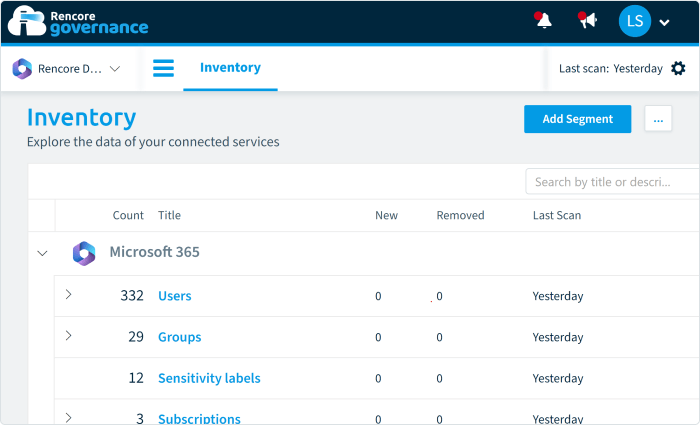Screen dimensions: 700x426
Task: Open the Subscriptions link
Action: pos(199,419)
